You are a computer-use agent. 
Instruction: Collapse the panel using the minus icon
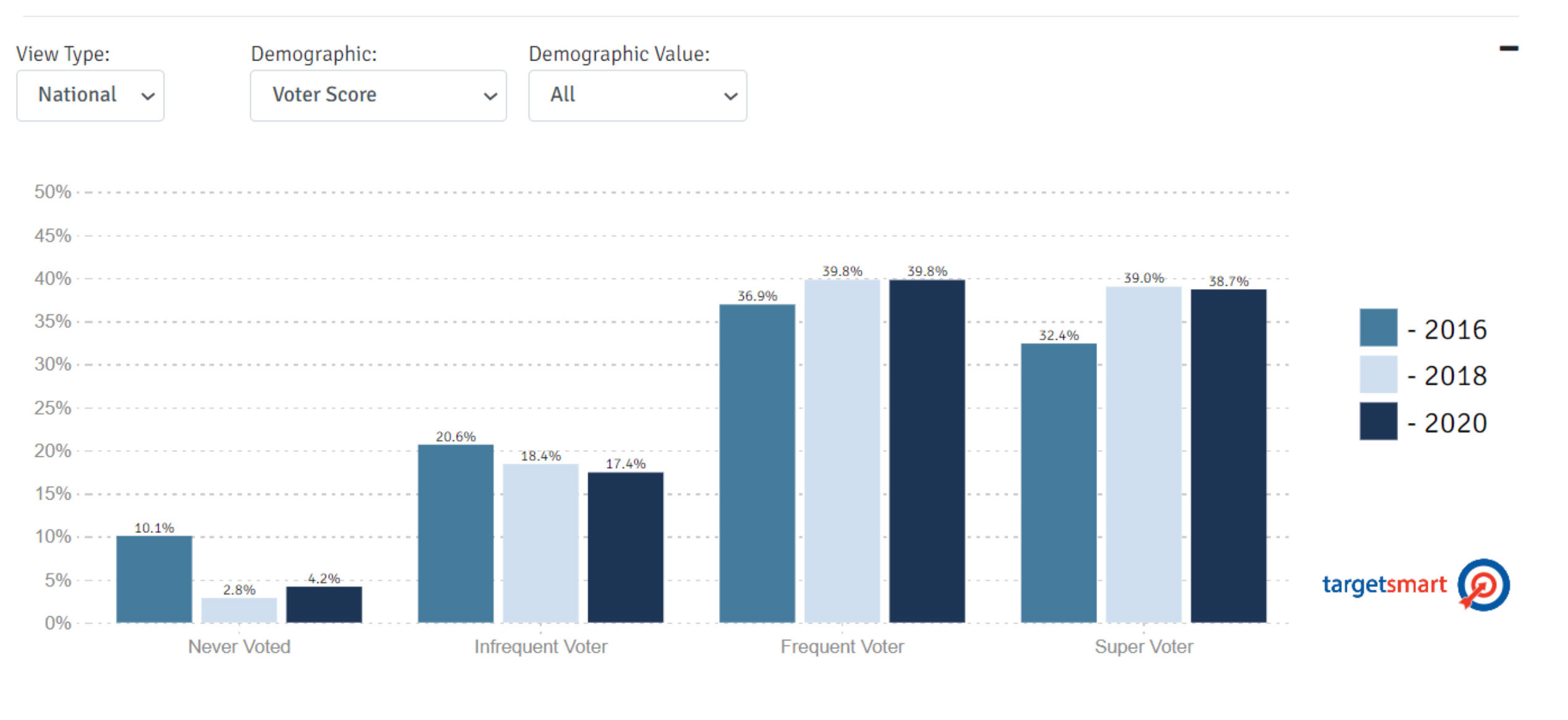click(1508, 48)
